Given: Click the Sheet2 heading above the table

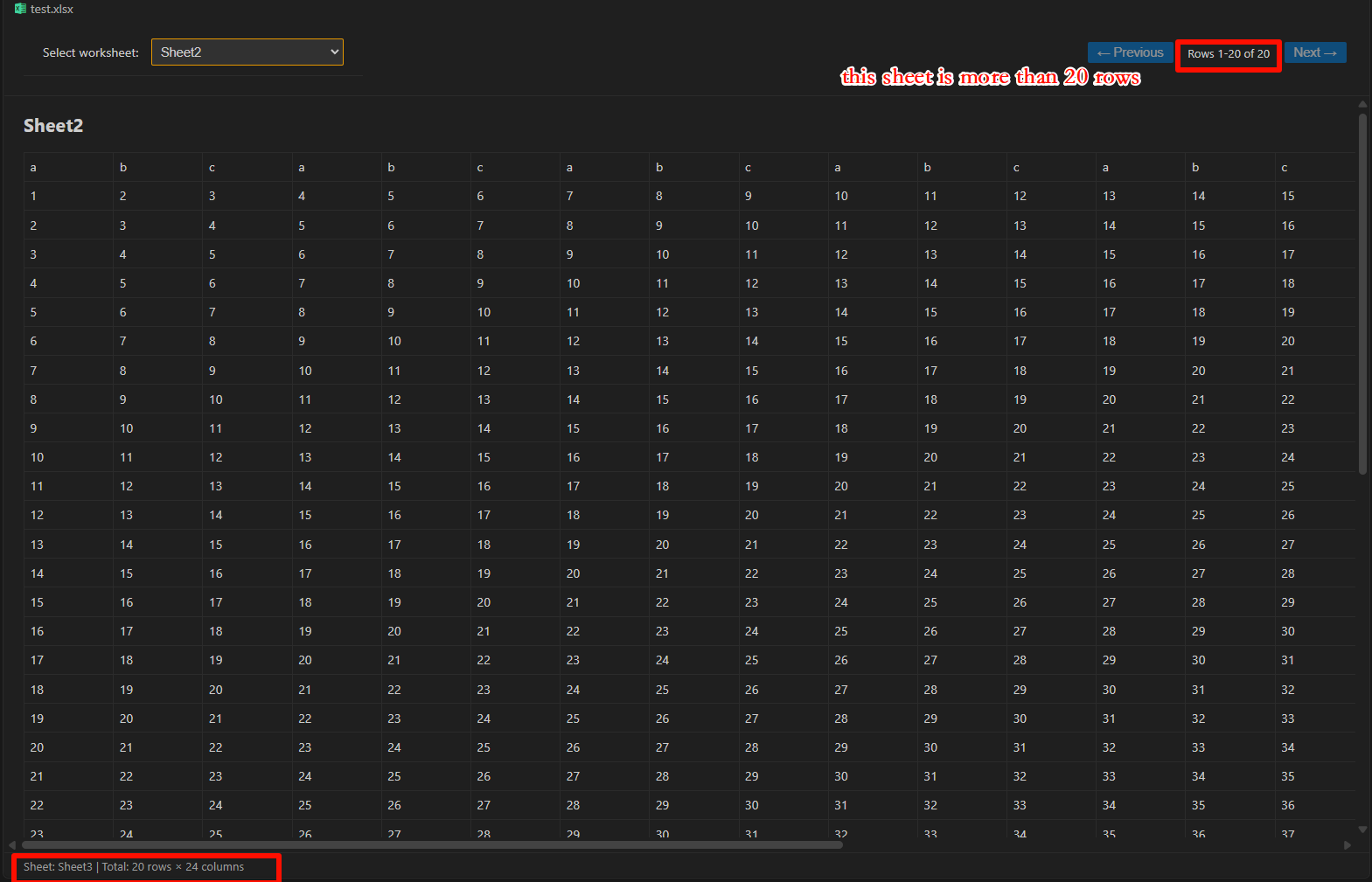Looking at the screenshot, I should (53, 126).
